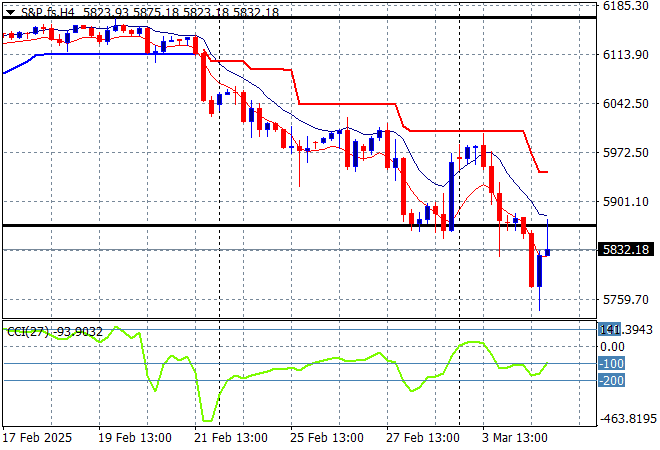This screenshot has height=450, width=660.
Task: Click the S&P.fs,H4 chart title text
Action: pyautogui.click(x=48, y=12)
